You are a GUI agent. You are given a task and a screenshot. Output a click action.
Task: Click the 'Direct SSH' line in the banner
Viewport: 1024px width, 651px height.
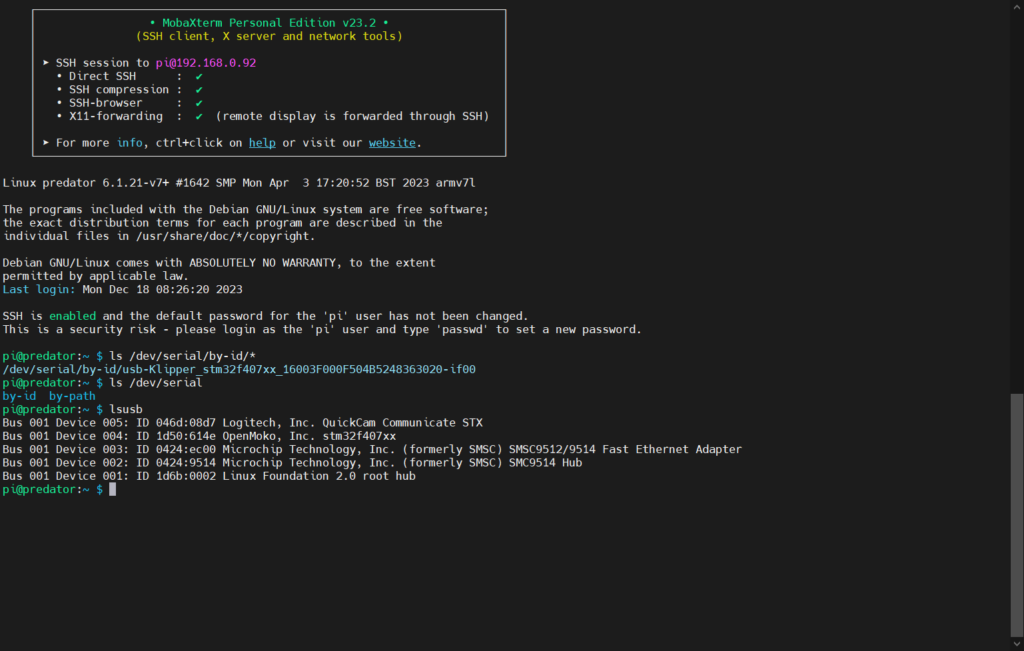click(x=130, y=76)
